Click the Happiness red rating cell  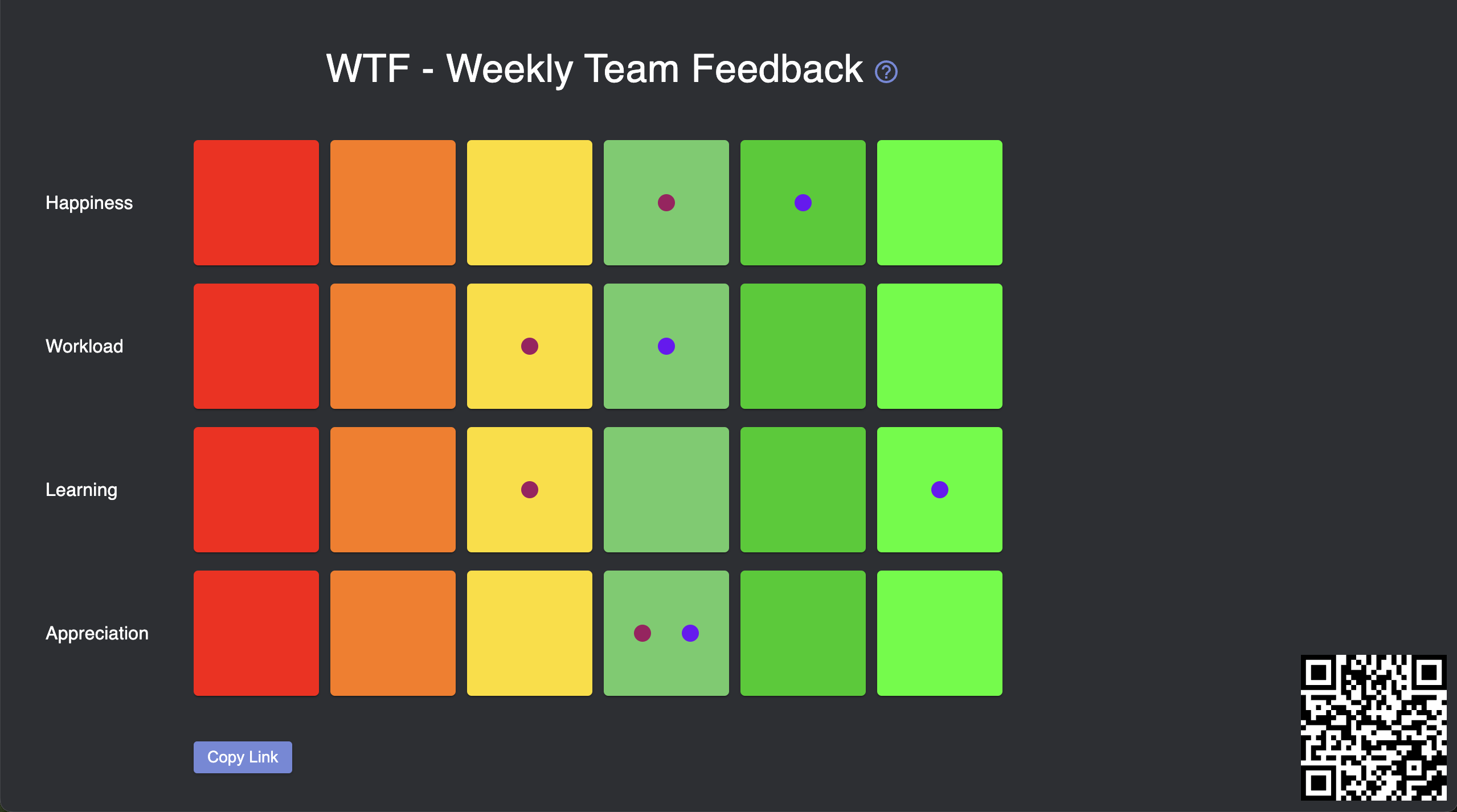pyautogui.click(x=257, y=202)
